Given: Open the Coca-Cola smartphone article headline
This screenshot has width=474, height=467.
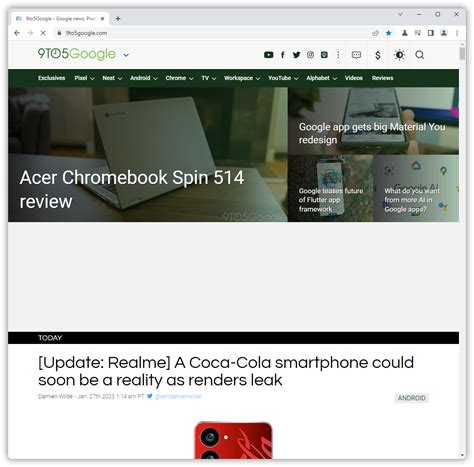Looking at the screenshot, I should point(226,371).
